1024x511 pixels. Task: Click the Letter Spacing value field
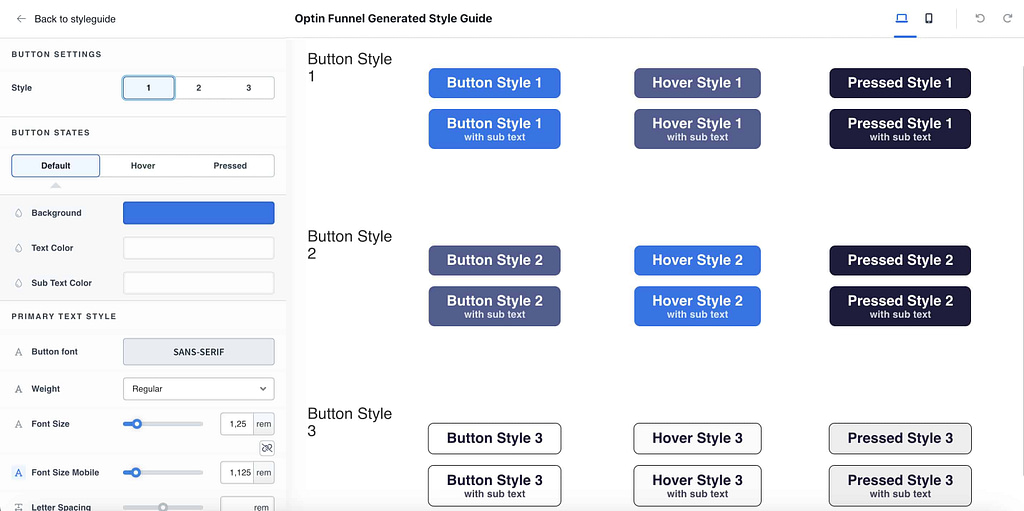point(237,504)
